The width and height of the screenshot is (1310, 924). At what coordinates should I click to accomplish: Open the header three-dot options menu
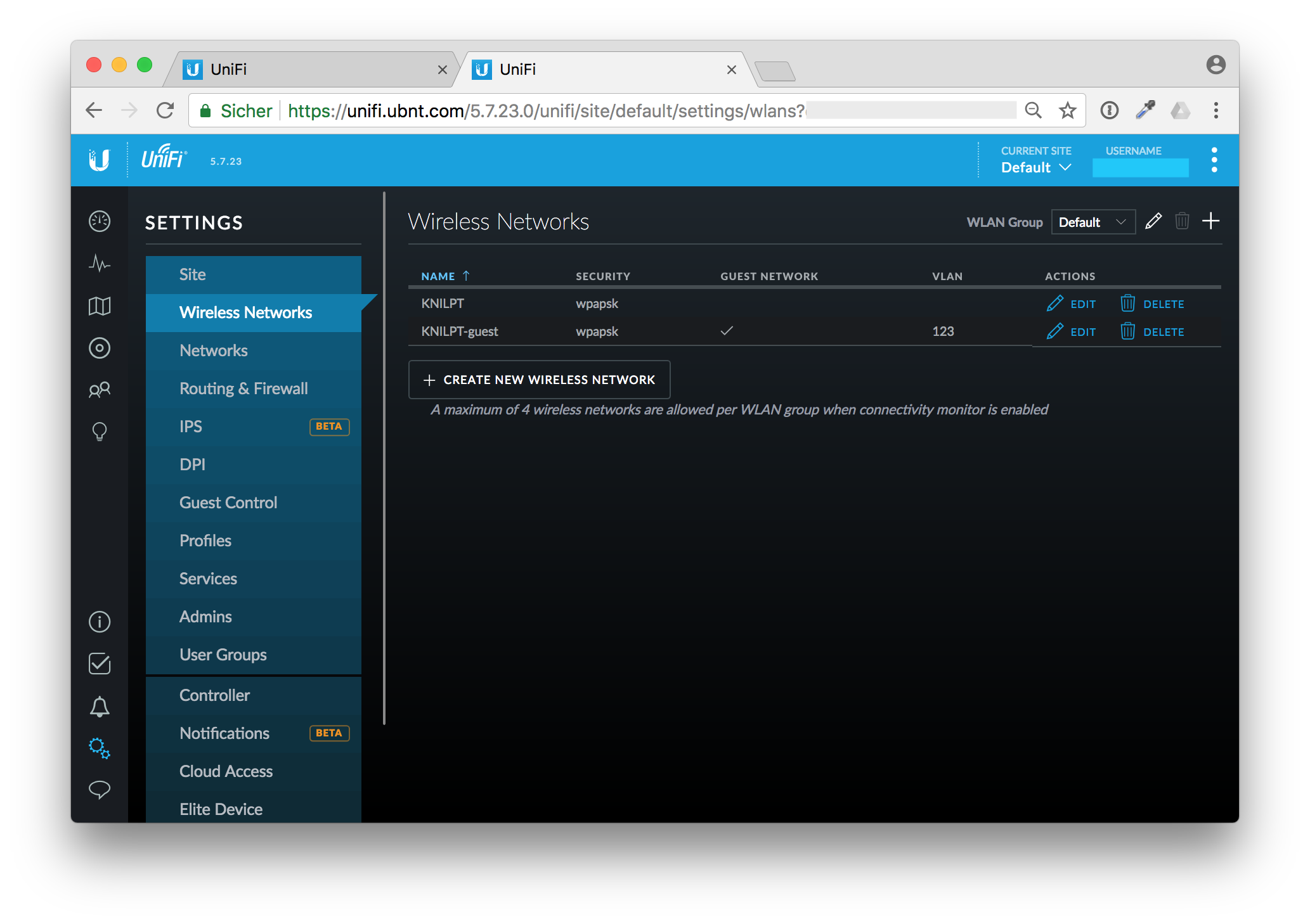point(1214,160)
